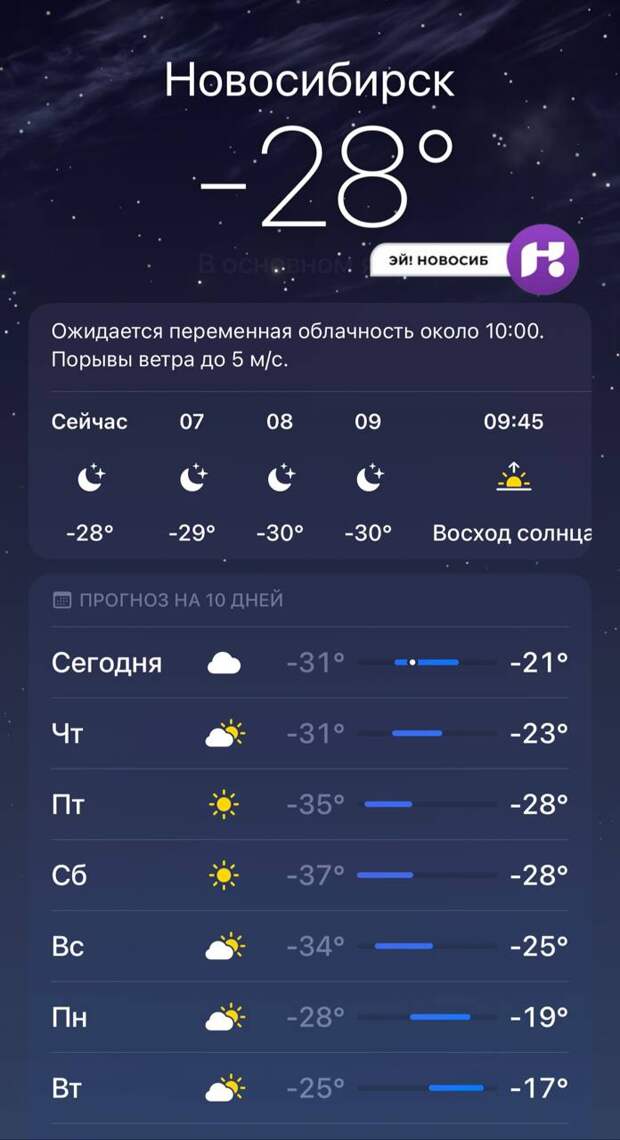This screenshot has width=620, height=1140.
Task: Tap the partly cloudy icon for Чт
Action: tap(224, 734)
